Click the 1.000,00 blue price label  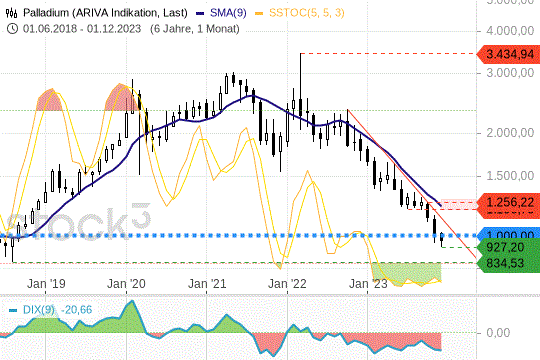508,233
